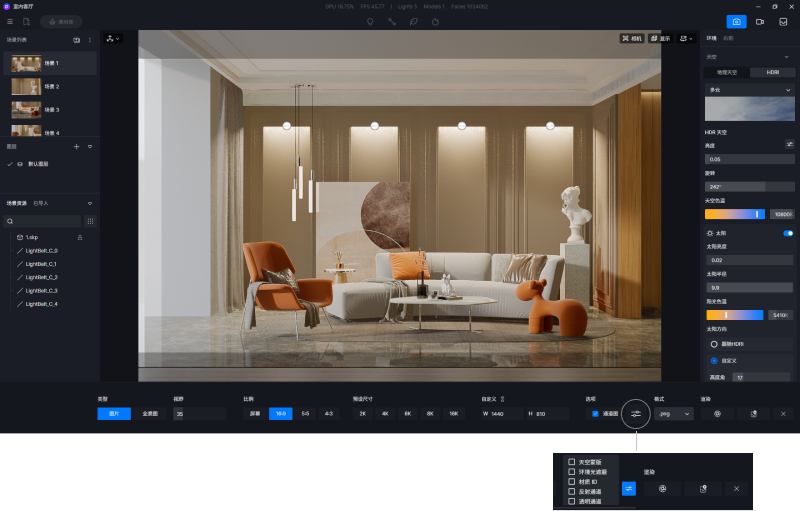Switch to video camera render mode
Viewport: 800px width, 511px height.
pyautogui.click(x=760, y=21)
